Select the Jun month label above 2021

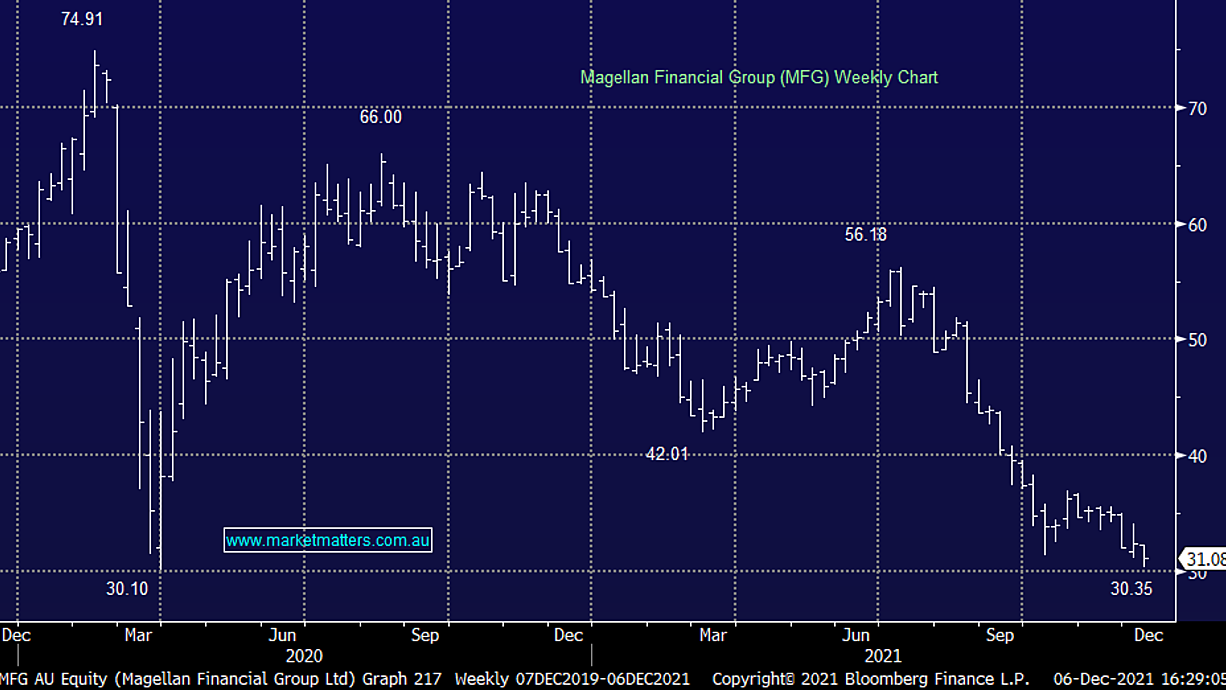(x=857, y=635)
